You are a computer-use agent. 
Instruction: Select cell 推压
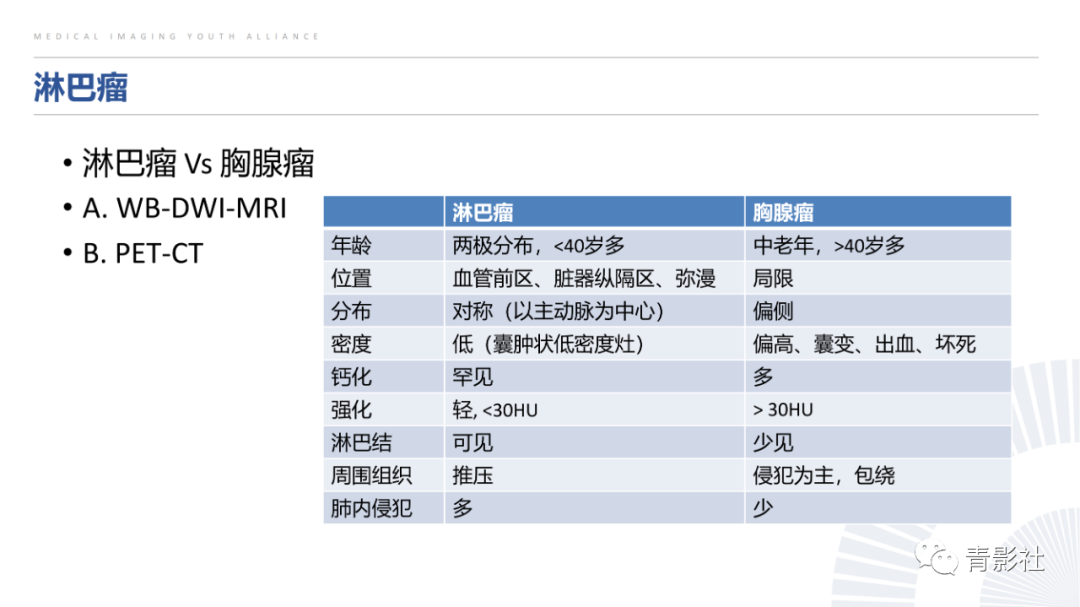(594, 475)
